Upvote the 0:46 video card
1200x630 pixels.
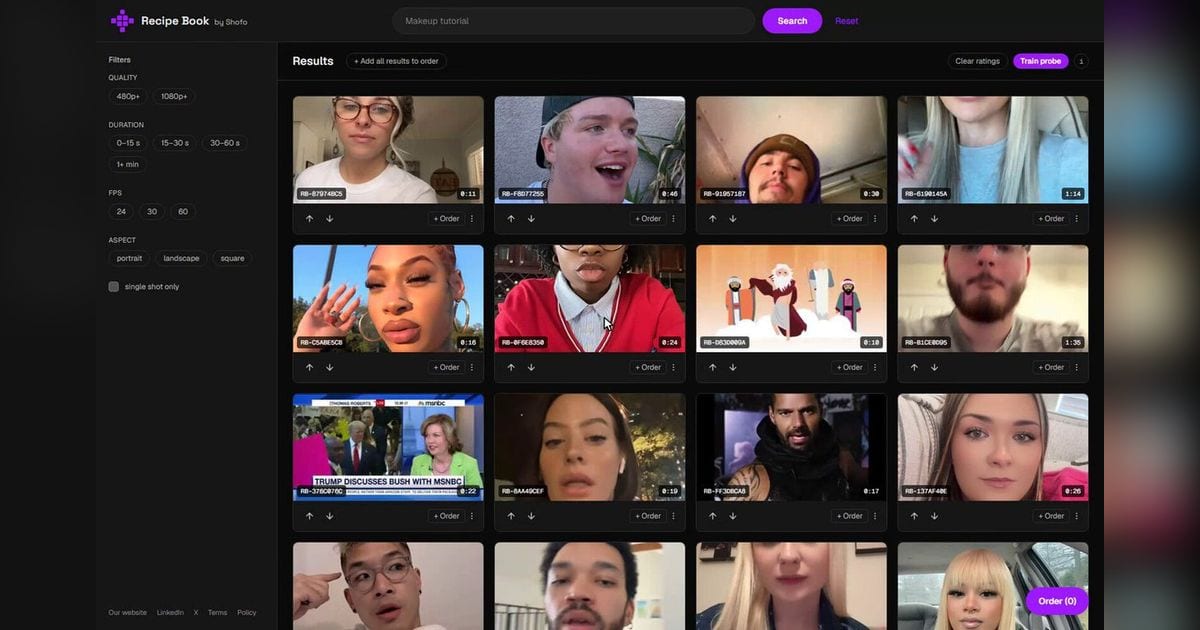click(x=511, y=218)
